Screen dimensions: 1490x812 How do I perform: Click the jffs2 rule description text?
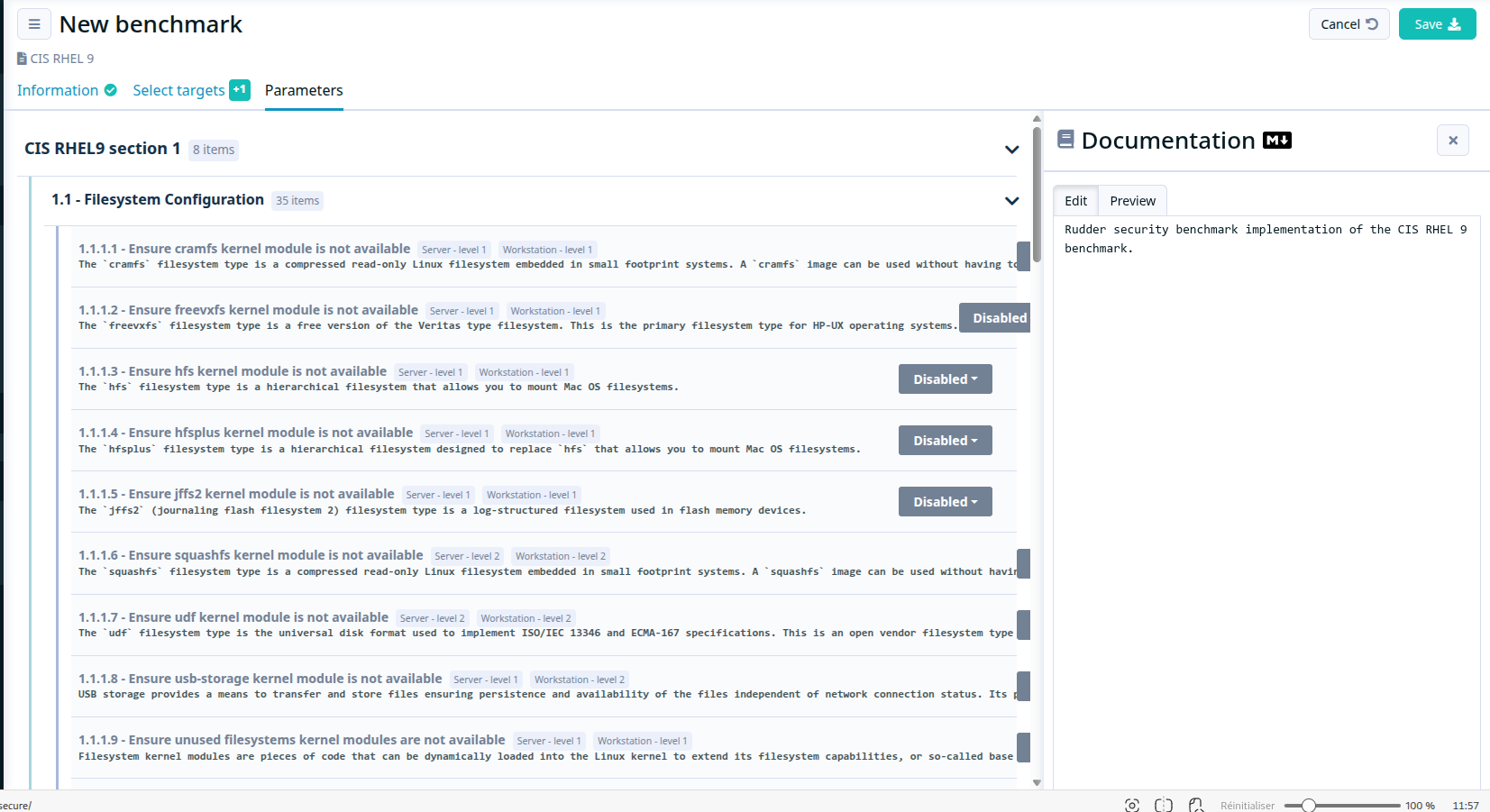click(x=442, y=511)
